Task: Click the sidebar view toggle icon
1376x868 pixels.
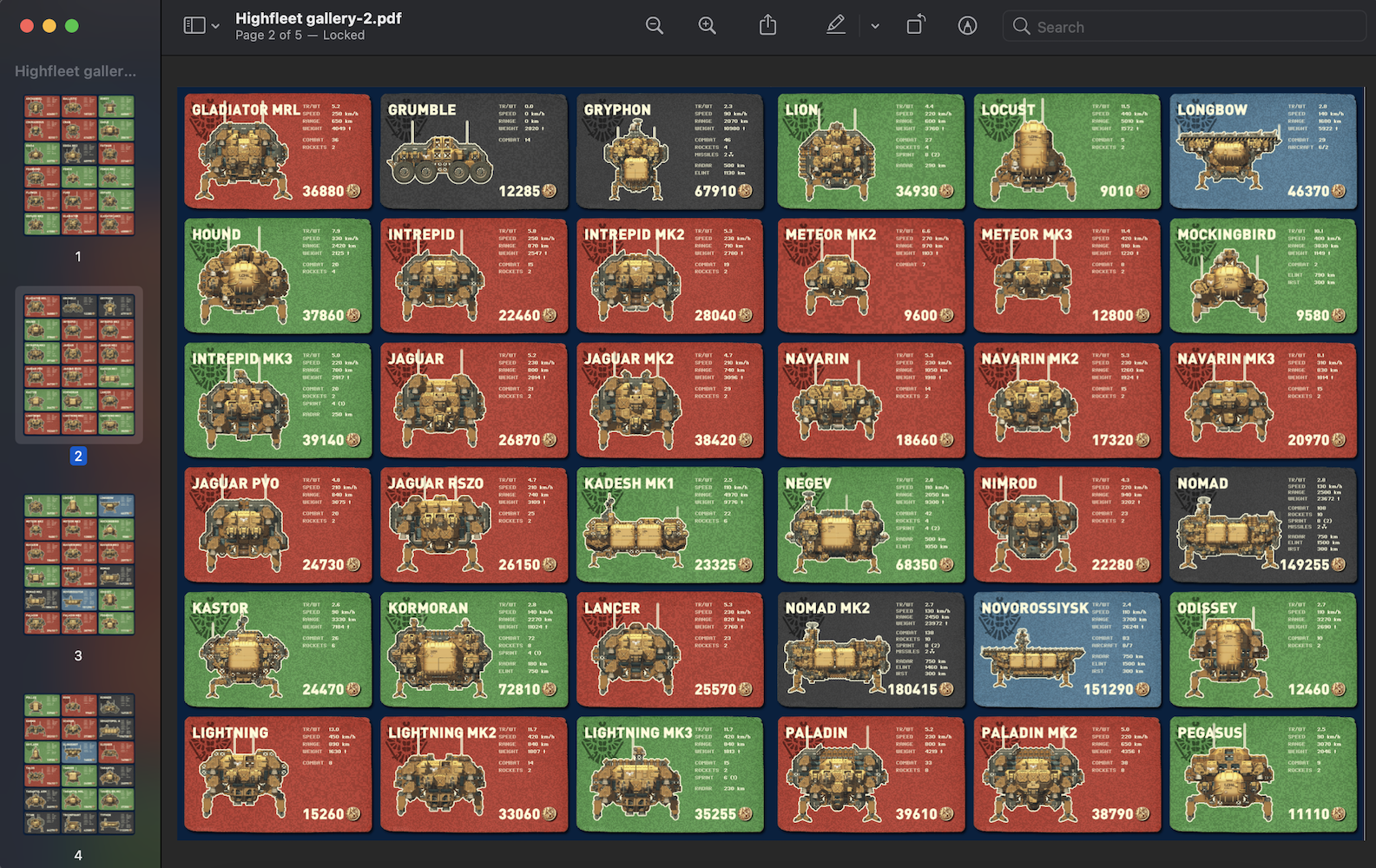Action: 194,26
